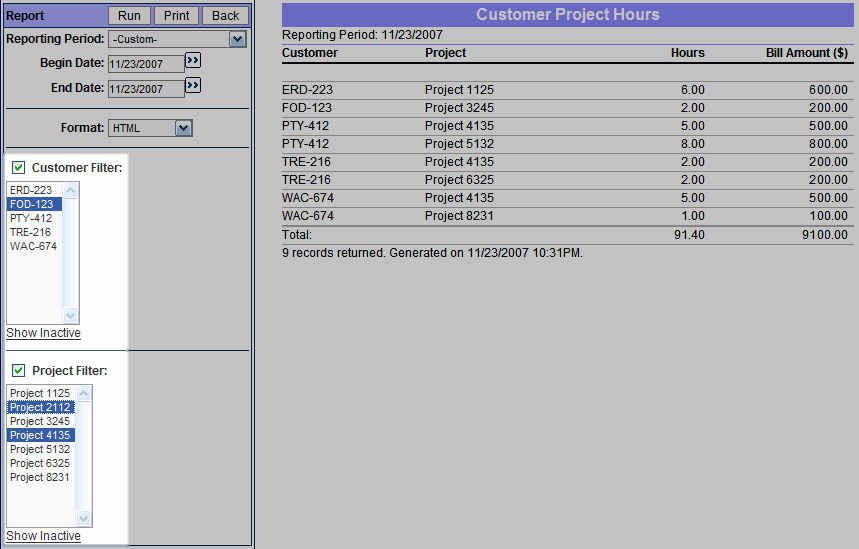Click the Project list scroll-up arrow
Image resolution: width=859 pixels, height=549 pixels.
click(x=84, y=393)
